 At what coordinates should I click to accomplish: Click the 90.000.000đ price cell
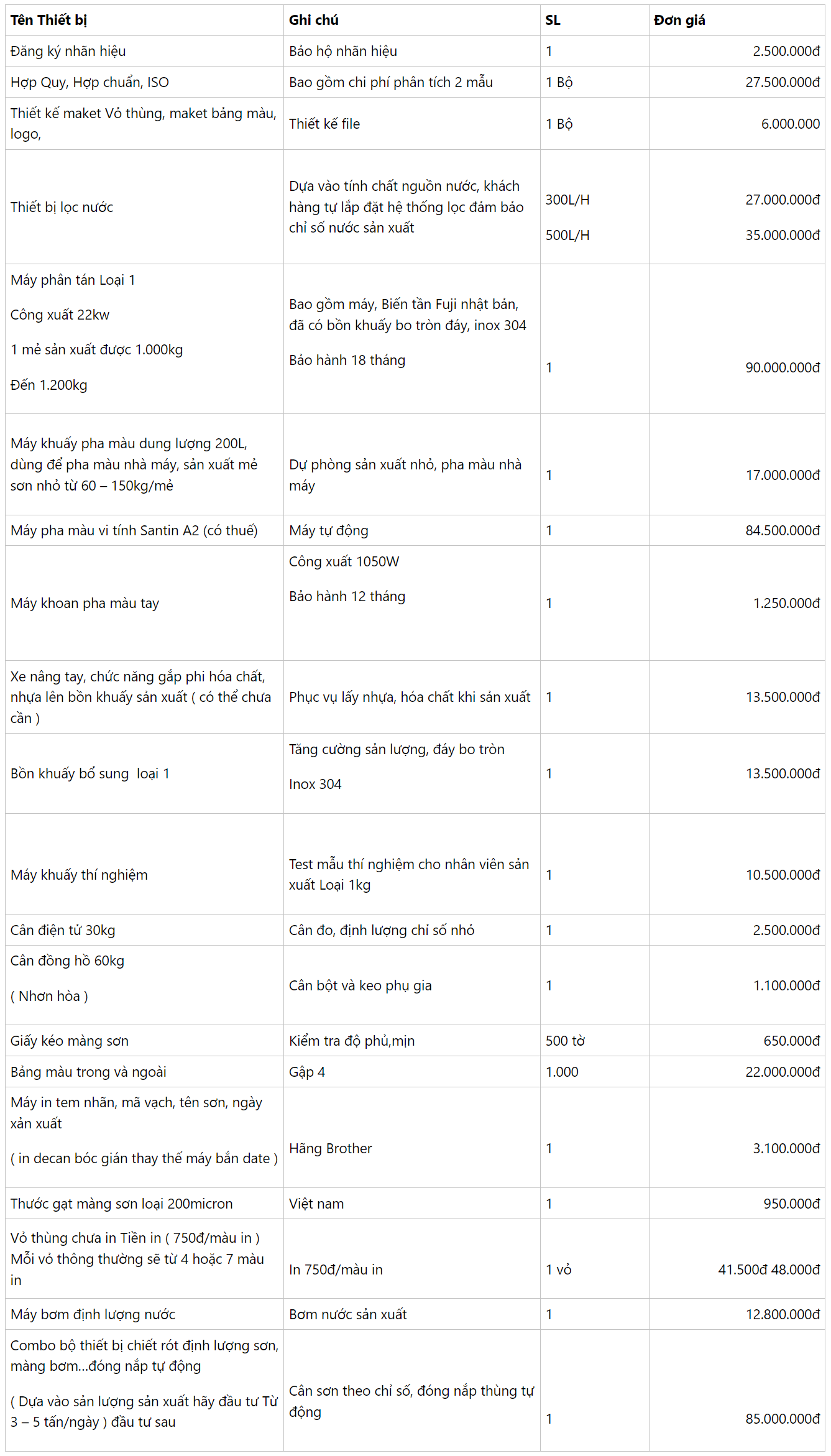(x=782, y=367)
